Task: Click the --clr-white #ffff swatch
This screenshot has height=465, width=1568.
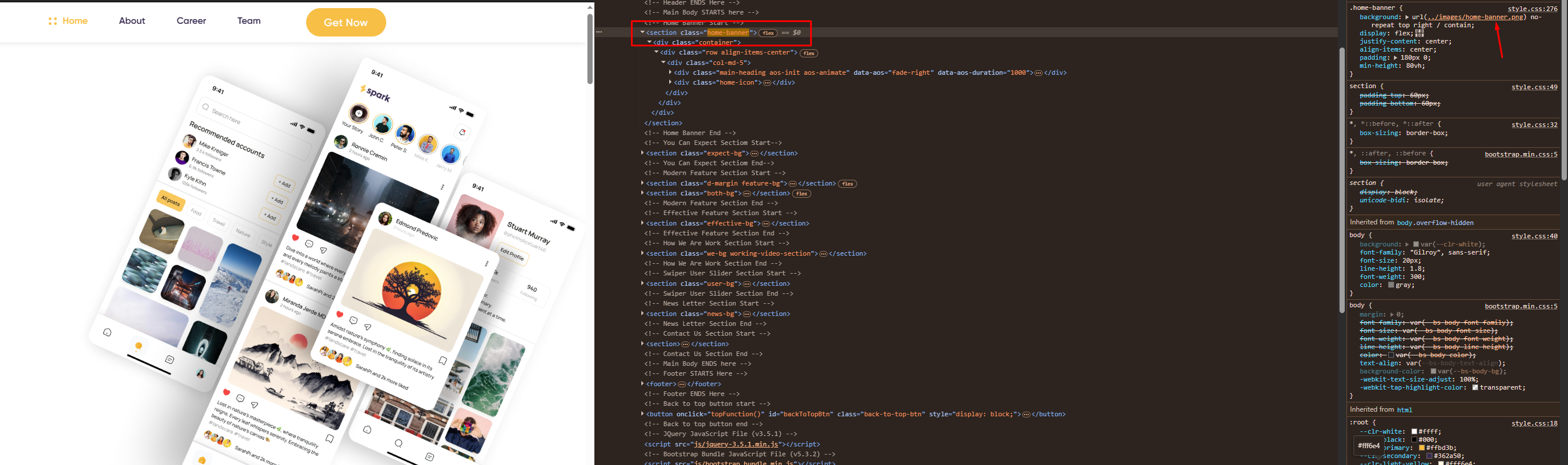Action: (x=1414, y=431)
